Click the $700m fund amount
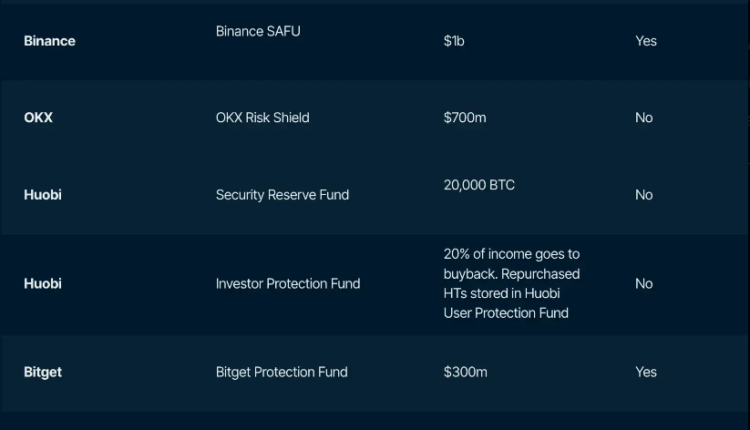Viewport: 750px width, 430px height. [465, 118]
